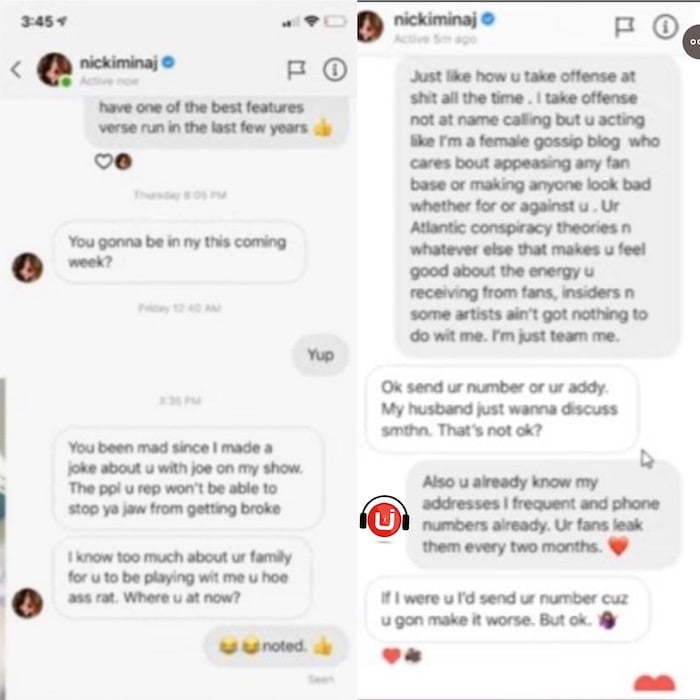Tap avatar beside 'You gonna be in ny' message
This screenshot has width=700, height=700.
coord(27,267)
